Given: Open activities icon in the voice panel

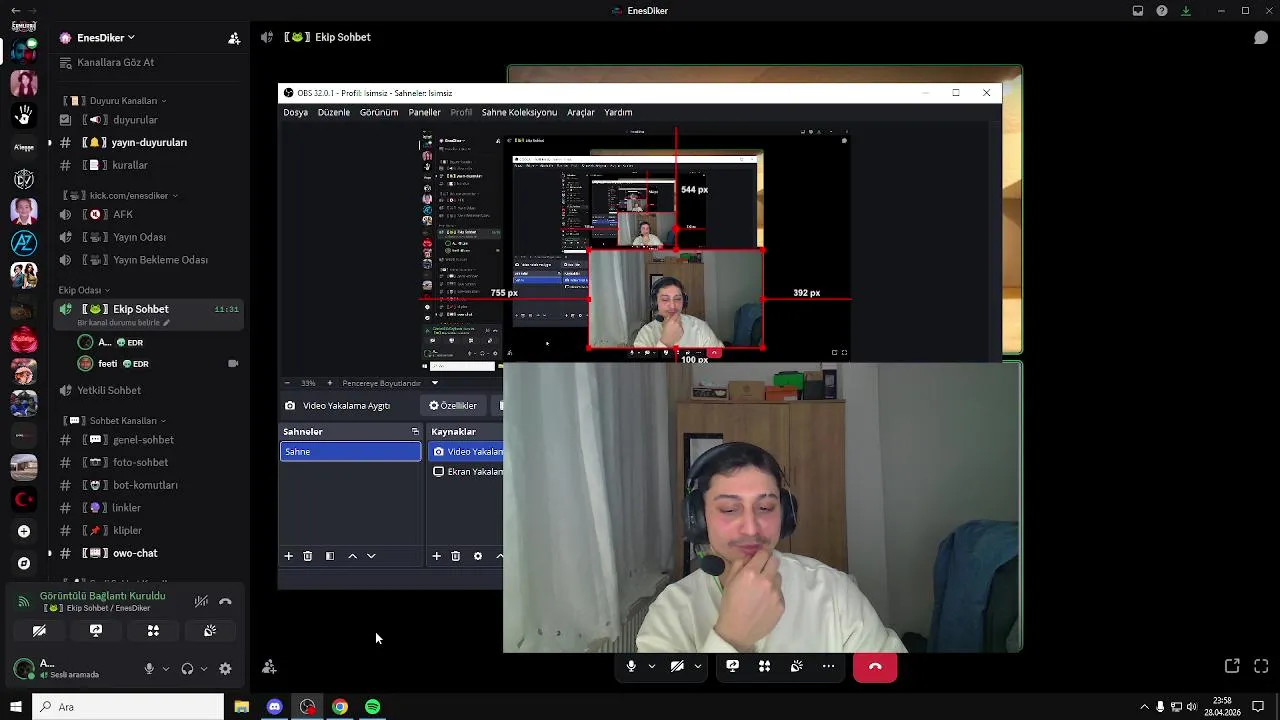Looking at the screenshot, I should point(153,631).
